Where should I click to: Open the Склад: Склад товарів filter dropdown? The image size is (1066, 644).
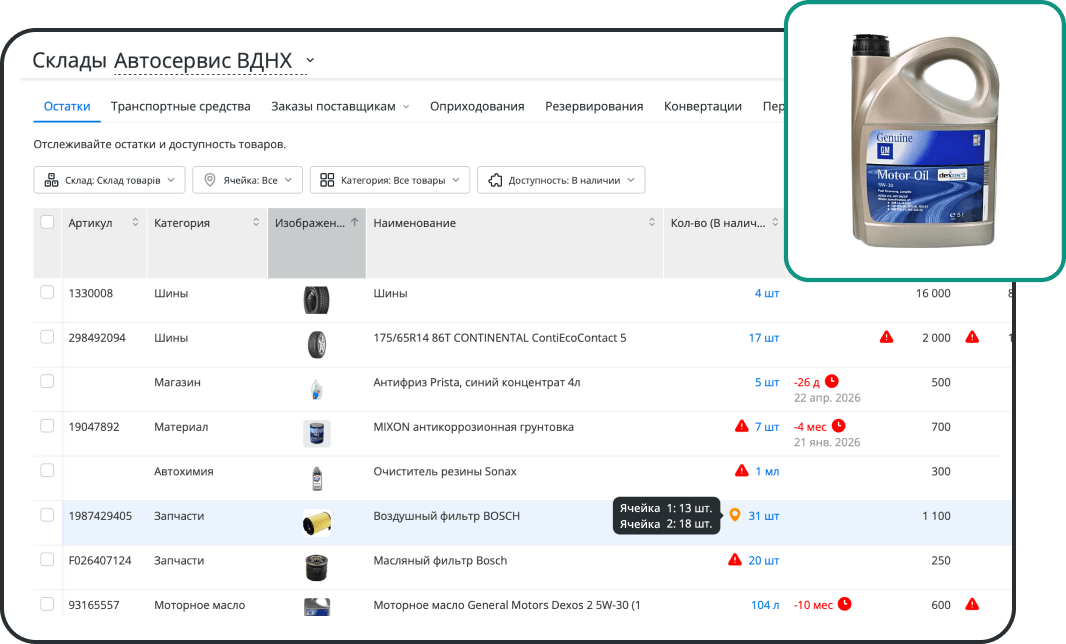click(x=109, y=180)
